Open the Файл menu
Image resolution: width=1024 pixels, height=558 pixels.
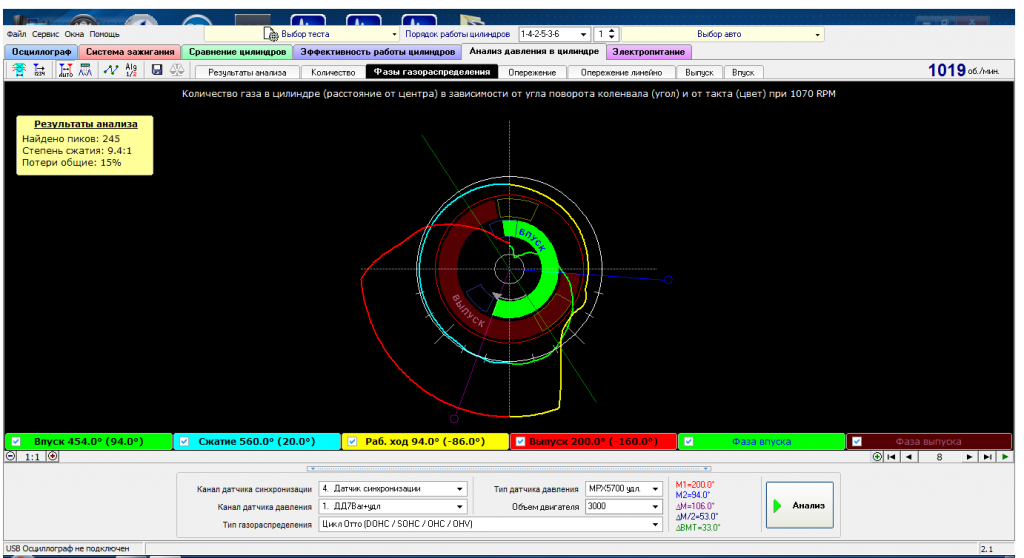(x=16, y=34)
